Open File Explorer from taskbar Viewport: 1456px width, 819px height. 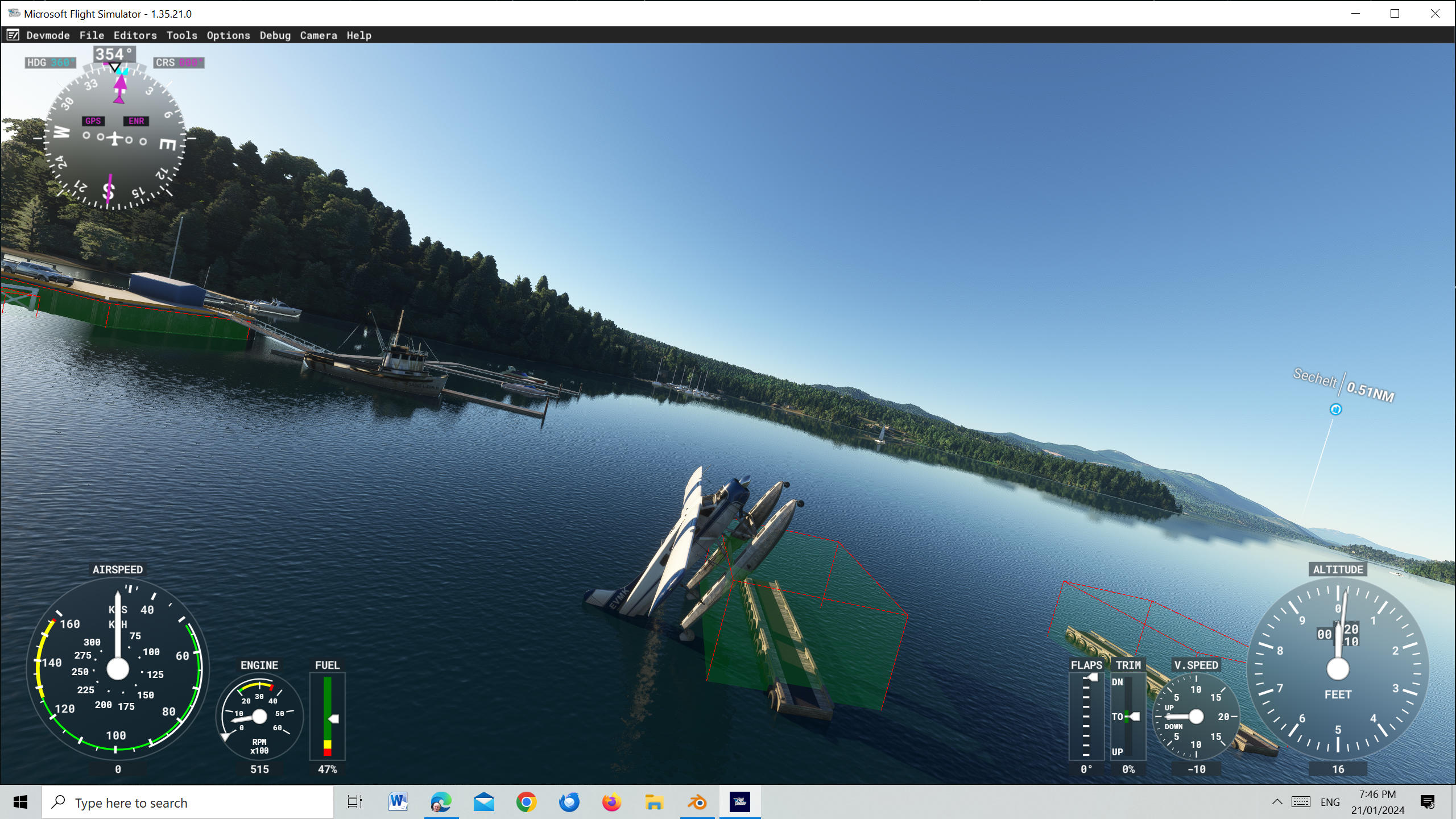[x=654, y=803]
